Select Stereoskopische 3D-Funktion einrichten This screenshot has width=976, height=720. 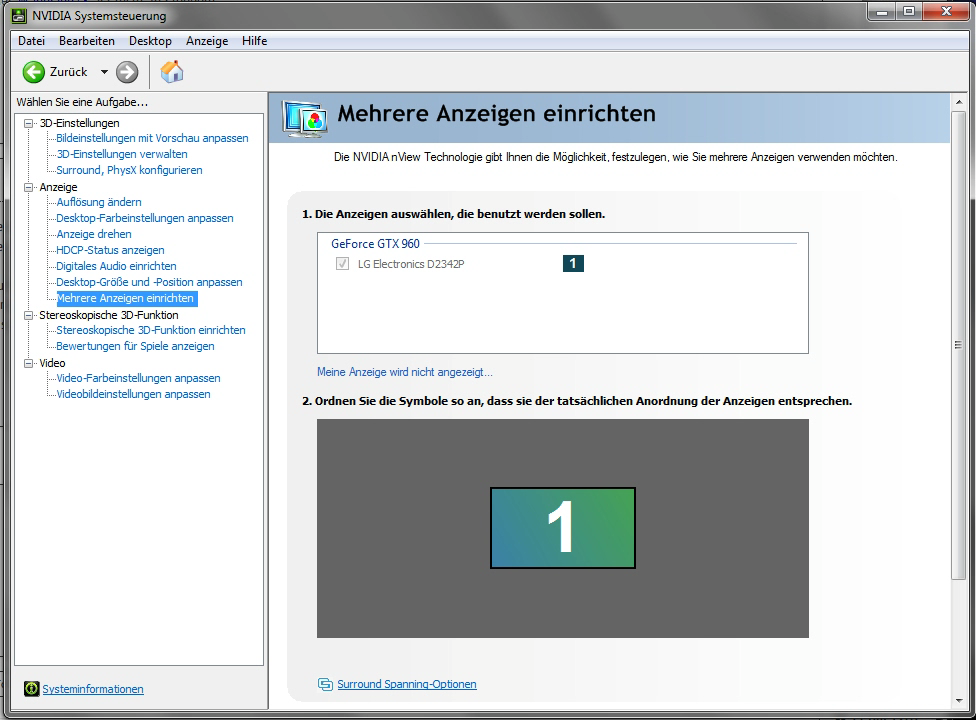(151, 330)
